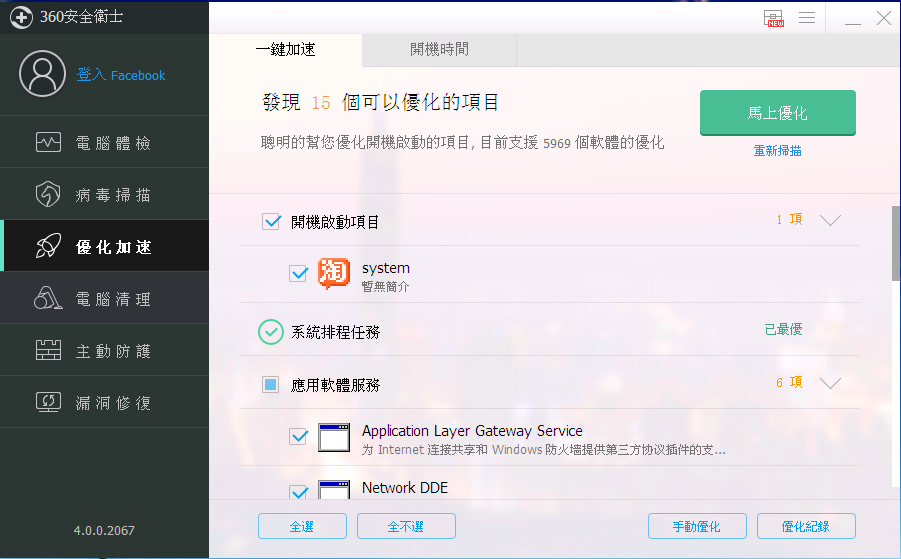
Task: Open the NEW skin icon in title bar
Action: [x=774, y=18]
